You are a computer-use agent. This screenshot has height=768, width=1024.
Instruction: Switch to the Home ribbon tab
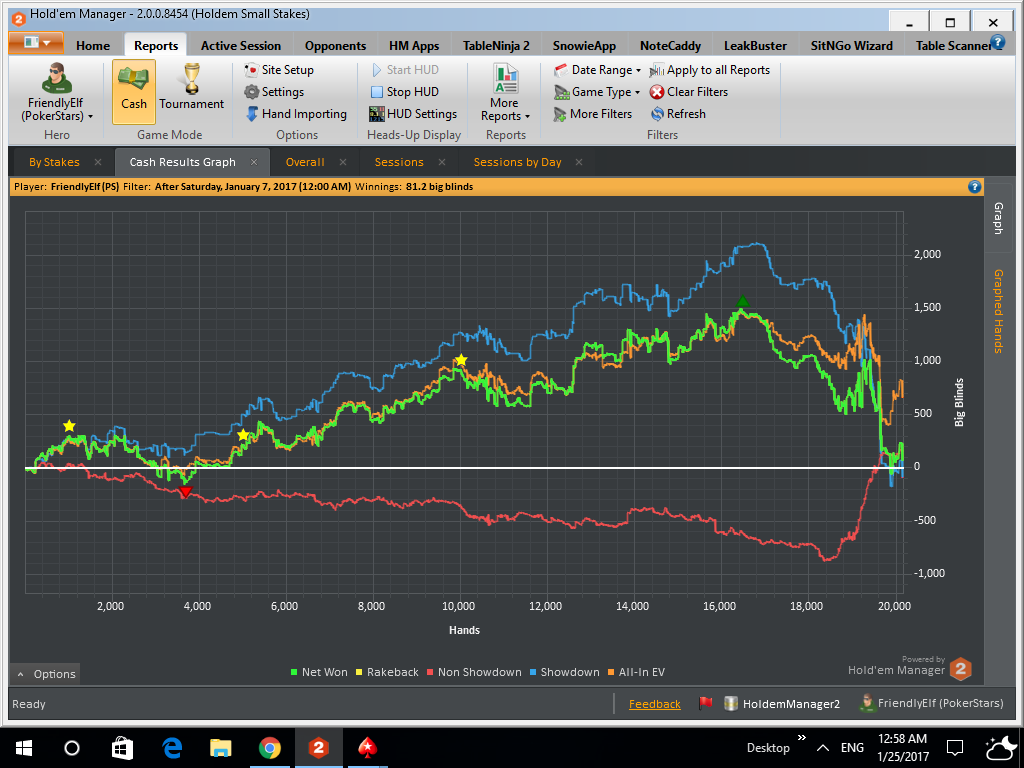pos(93,46)
